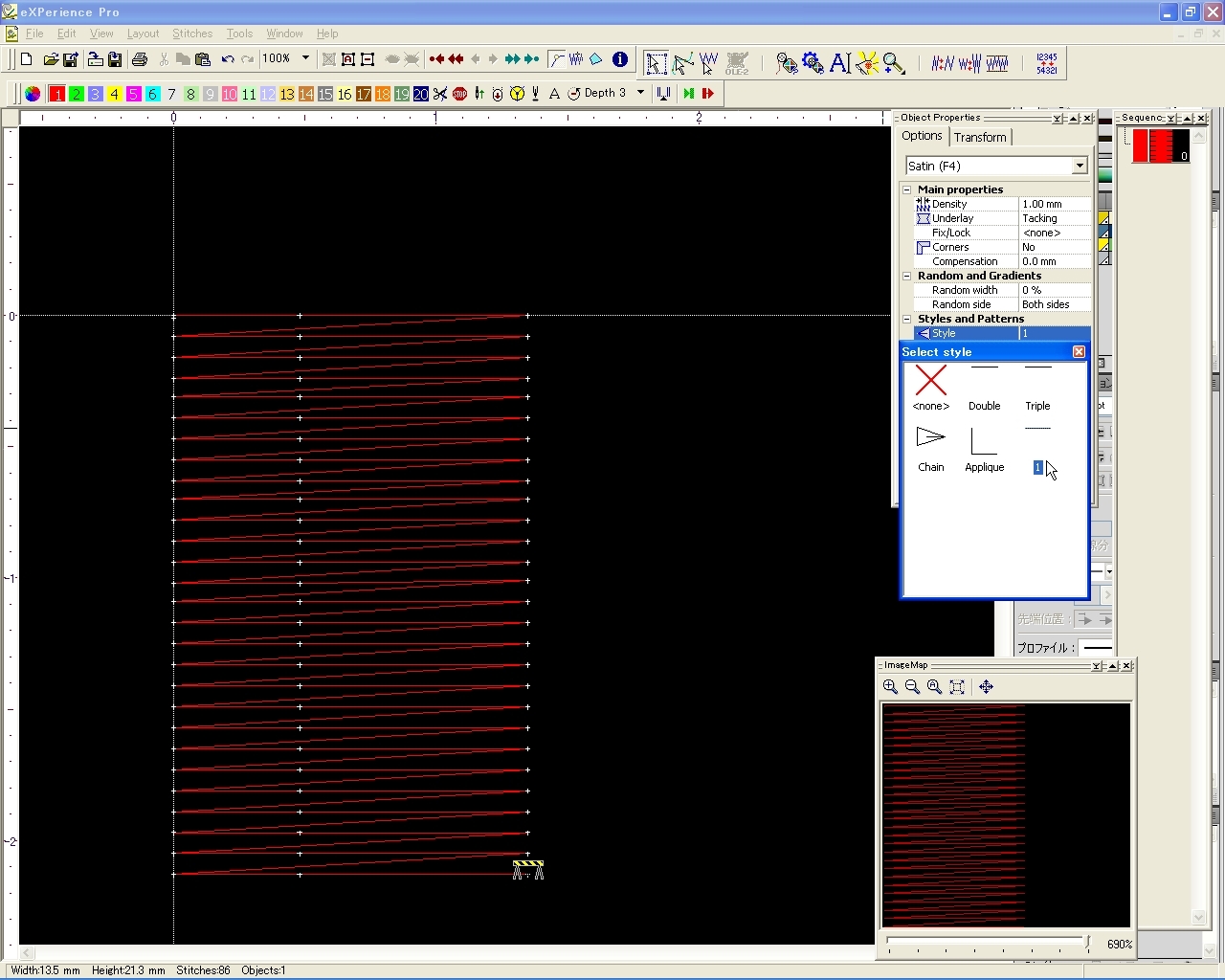Click the ImageMap preview thumbnail
The height and width of the screenshot is (980, 1225).
tap(1005, 814)
